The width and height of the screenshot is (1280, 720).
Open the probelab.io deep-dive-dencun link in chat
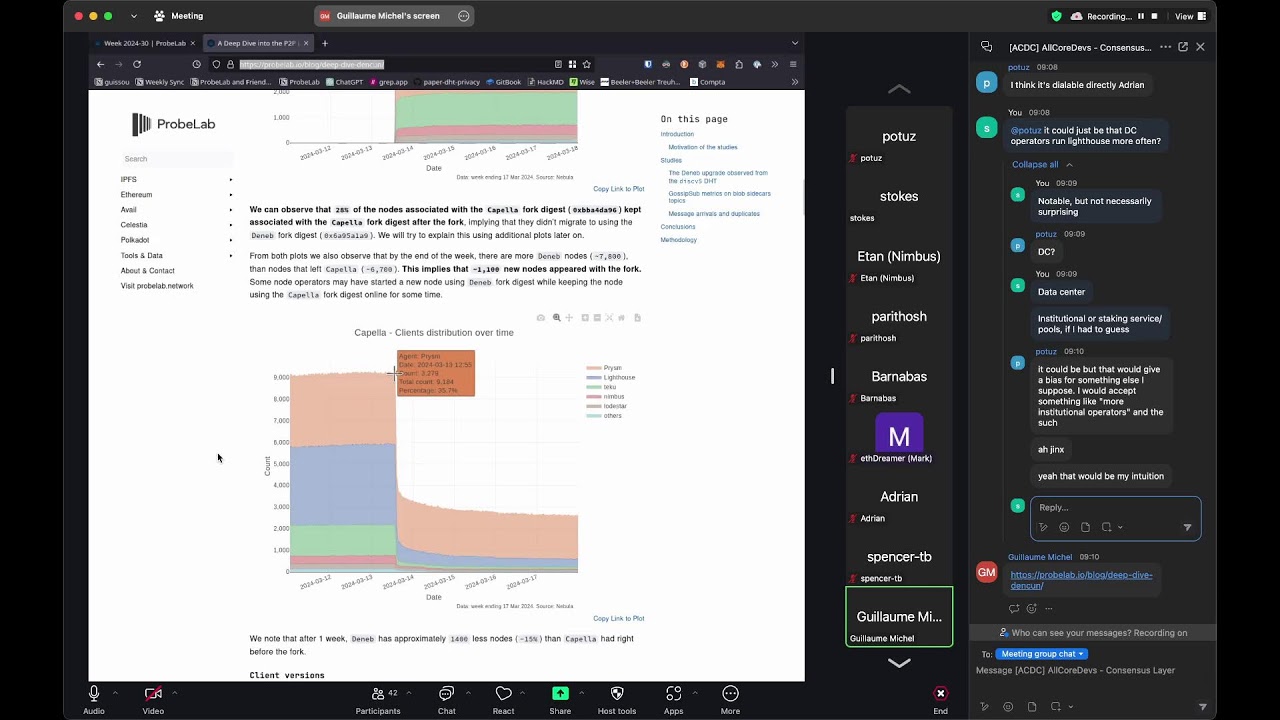(x=1081, y=580)
